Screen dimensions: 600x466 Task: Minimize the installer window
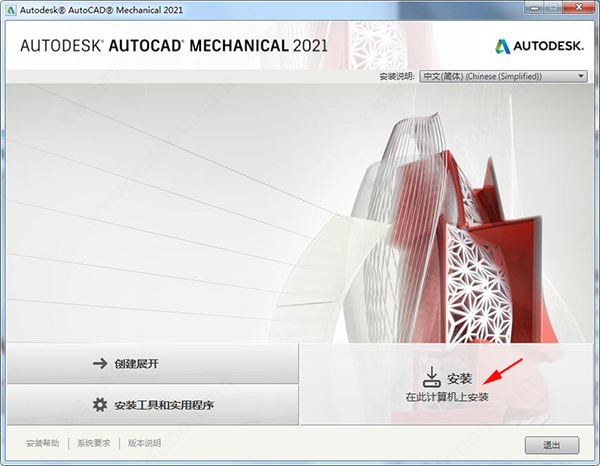point(535,8)
